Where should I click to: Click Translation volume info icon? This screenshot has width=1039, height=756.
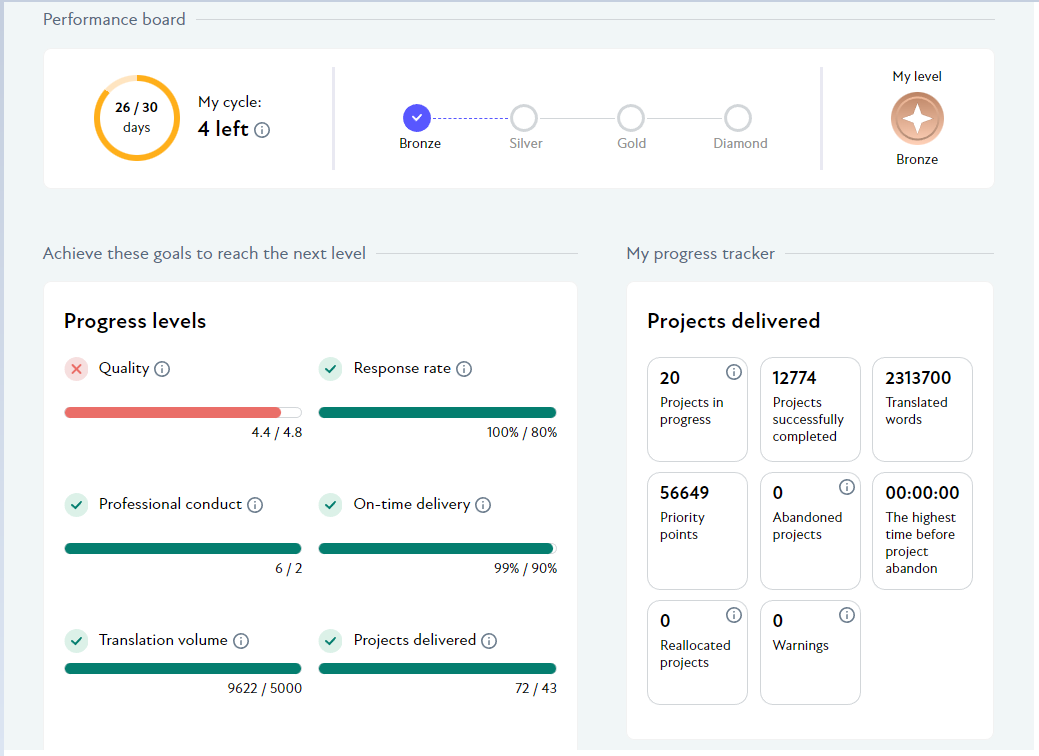click(241, 641)
